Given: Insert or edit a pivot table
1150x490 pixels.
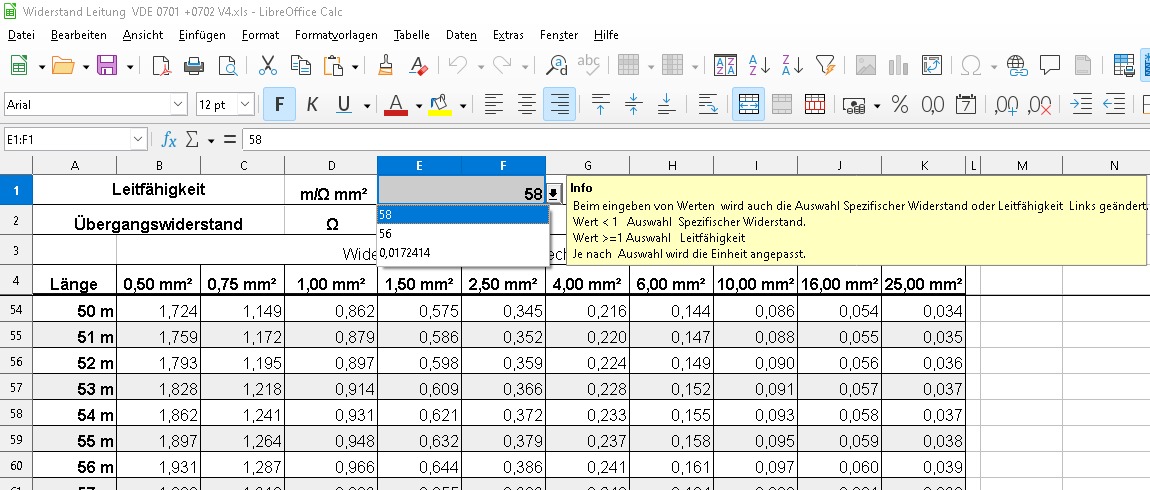Looking at the screenshot, I should click(931, 66).
